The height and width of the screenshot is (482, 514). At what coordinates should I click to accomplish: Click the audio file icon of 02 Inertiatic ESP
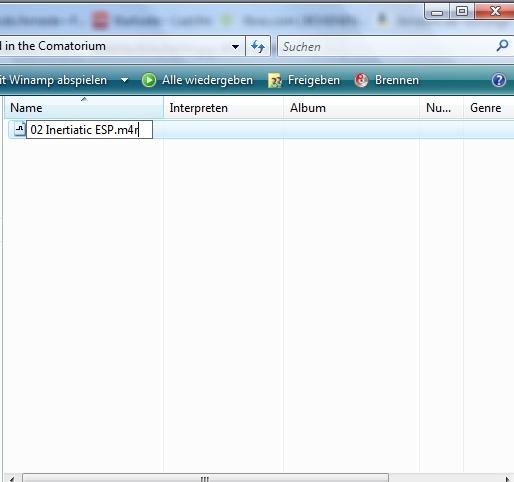20,129
